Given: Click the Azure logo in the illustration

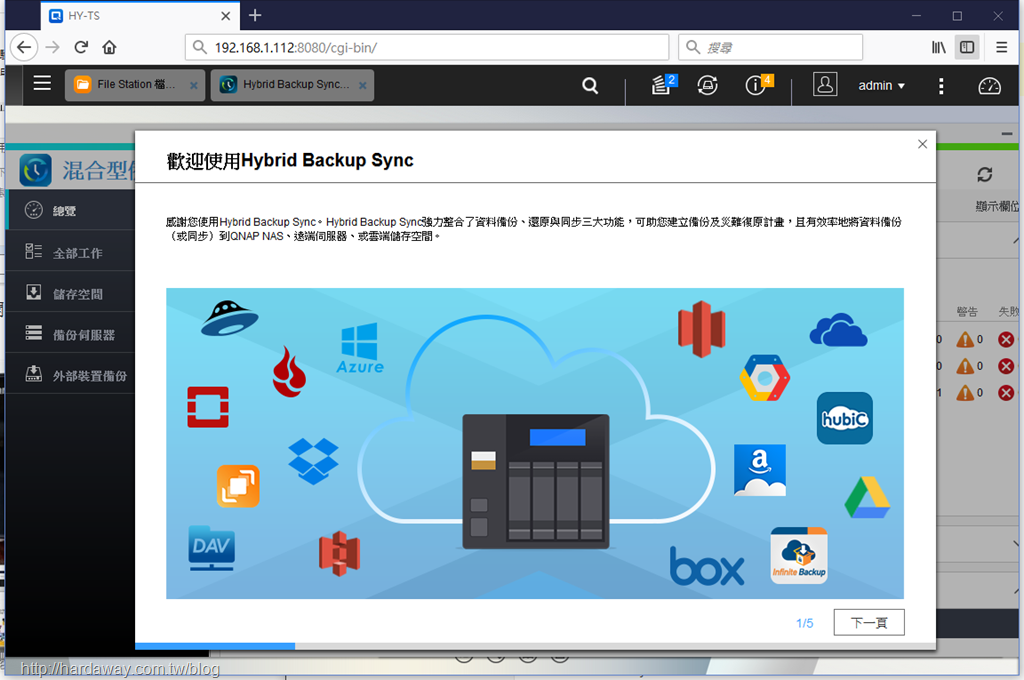Looking at the screenshot, I should coord(360,348).
